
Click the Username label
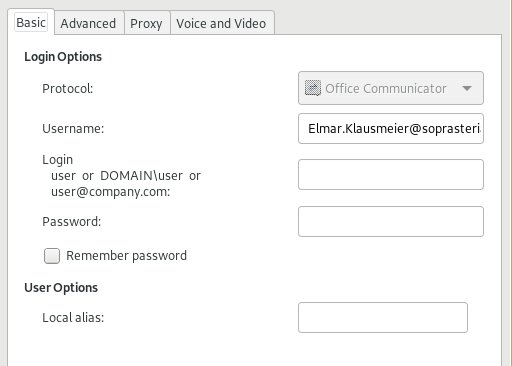(73, 129)
